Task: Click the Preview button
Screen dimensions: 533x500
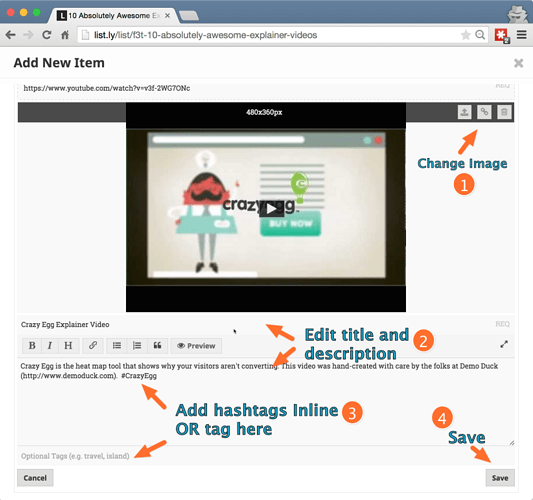Action: 196,346
